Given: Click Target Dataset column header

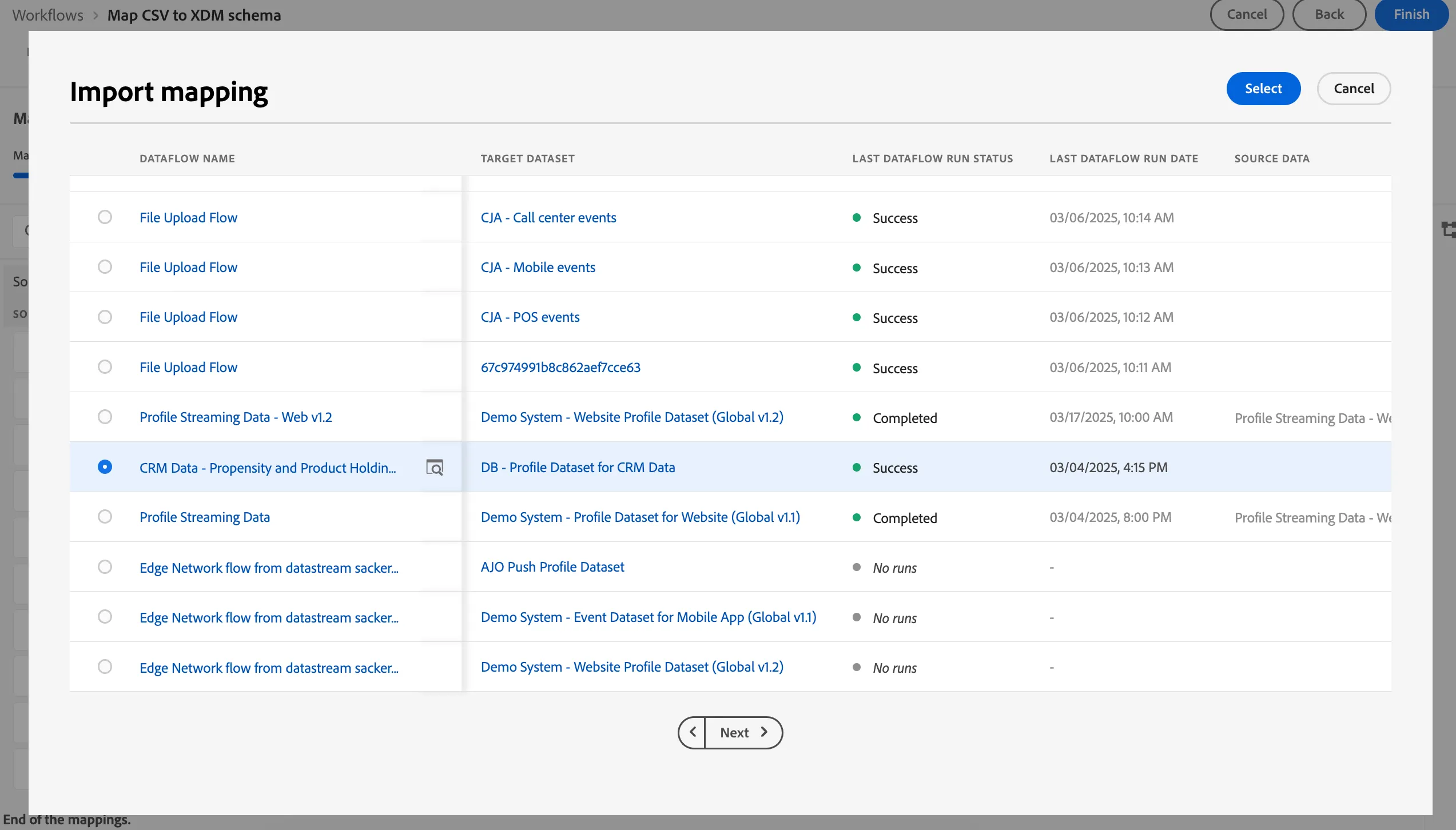Looking at the screenshot, I should [527, 158].
